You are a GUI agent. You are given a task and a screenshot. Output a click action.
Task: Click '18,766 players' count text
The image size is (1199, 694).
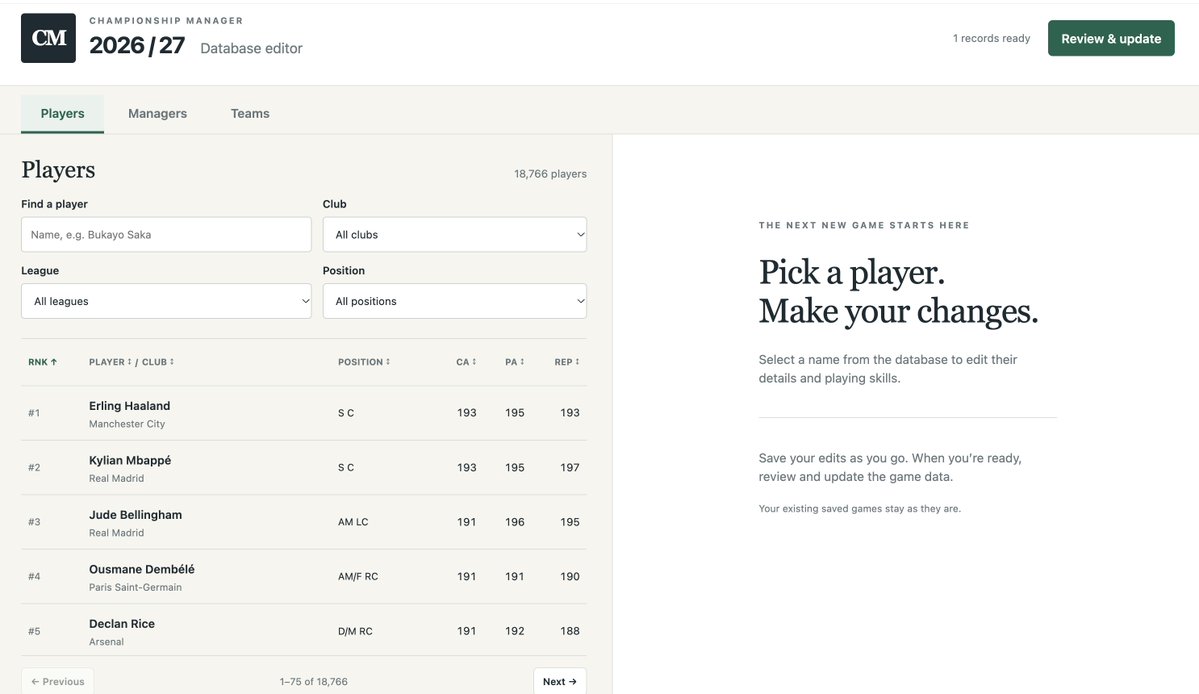point(551,174)
